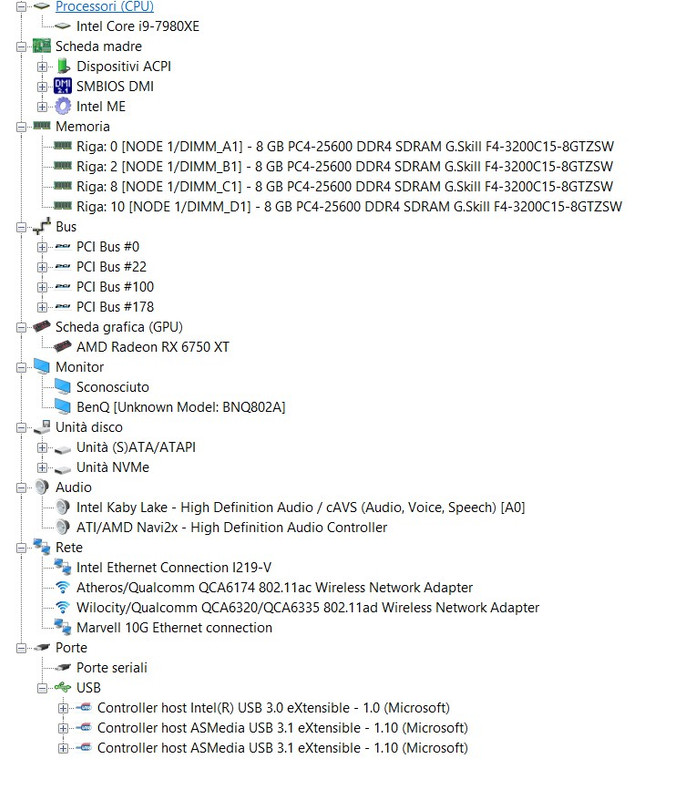Select Intel Kaby Lake High Definition Audio

(301, 508)
